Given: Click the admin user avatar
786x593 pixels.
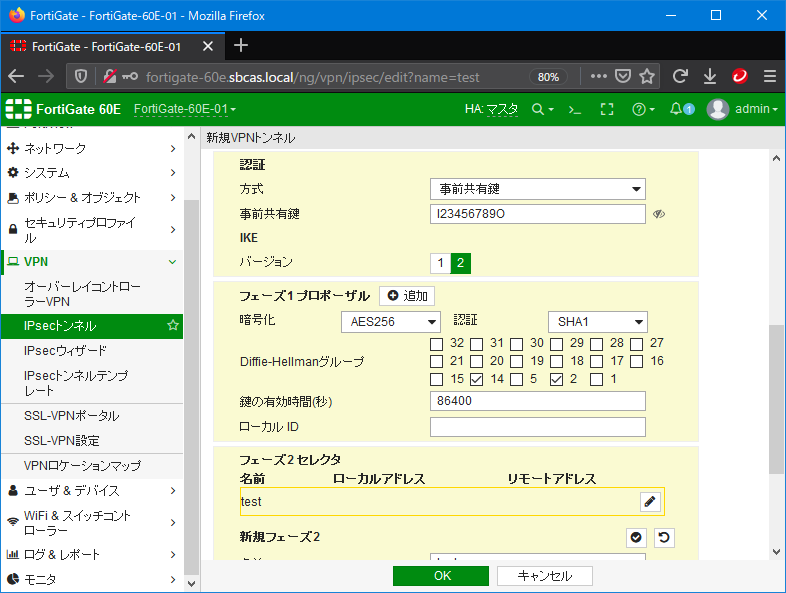Looking at the screenshot, I should 717,109.
